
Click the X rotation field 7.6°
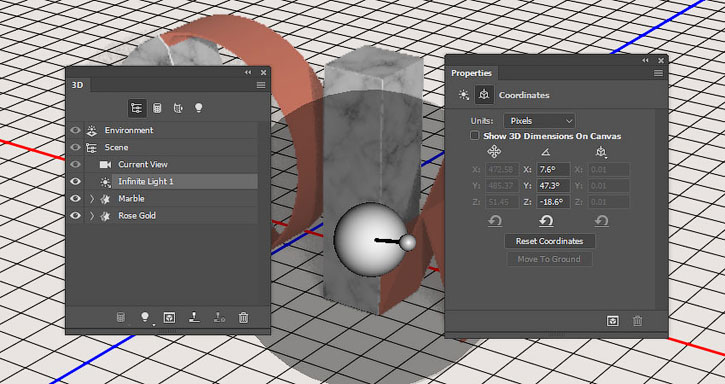click(x=553, y=170)
